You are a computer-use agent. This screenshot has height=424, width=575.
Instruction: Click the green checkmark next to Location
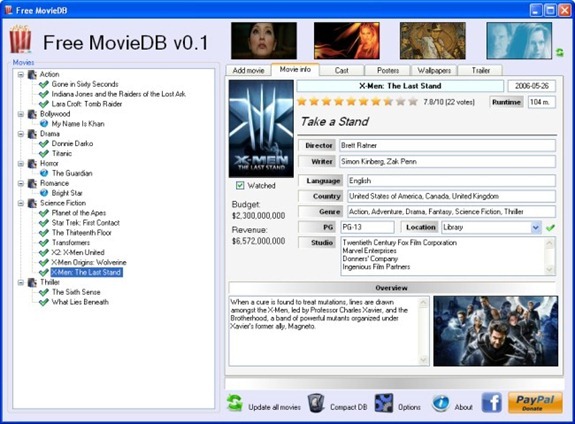tap(550, 228)
